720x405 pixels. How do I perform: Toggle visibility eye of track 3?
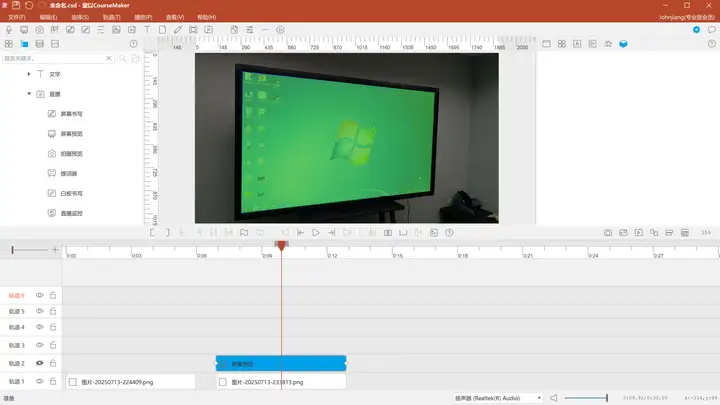point(39,345)
